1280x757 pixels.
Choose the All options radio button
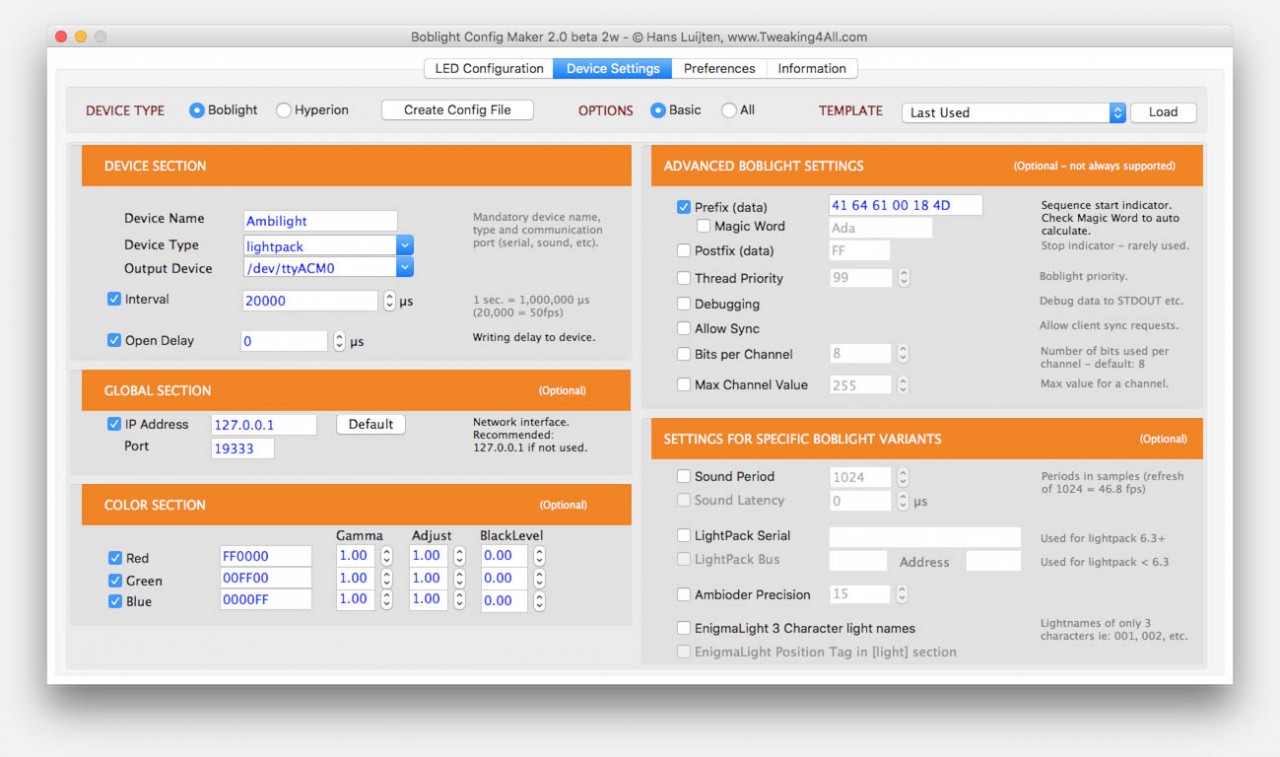[x=728, y=110]
